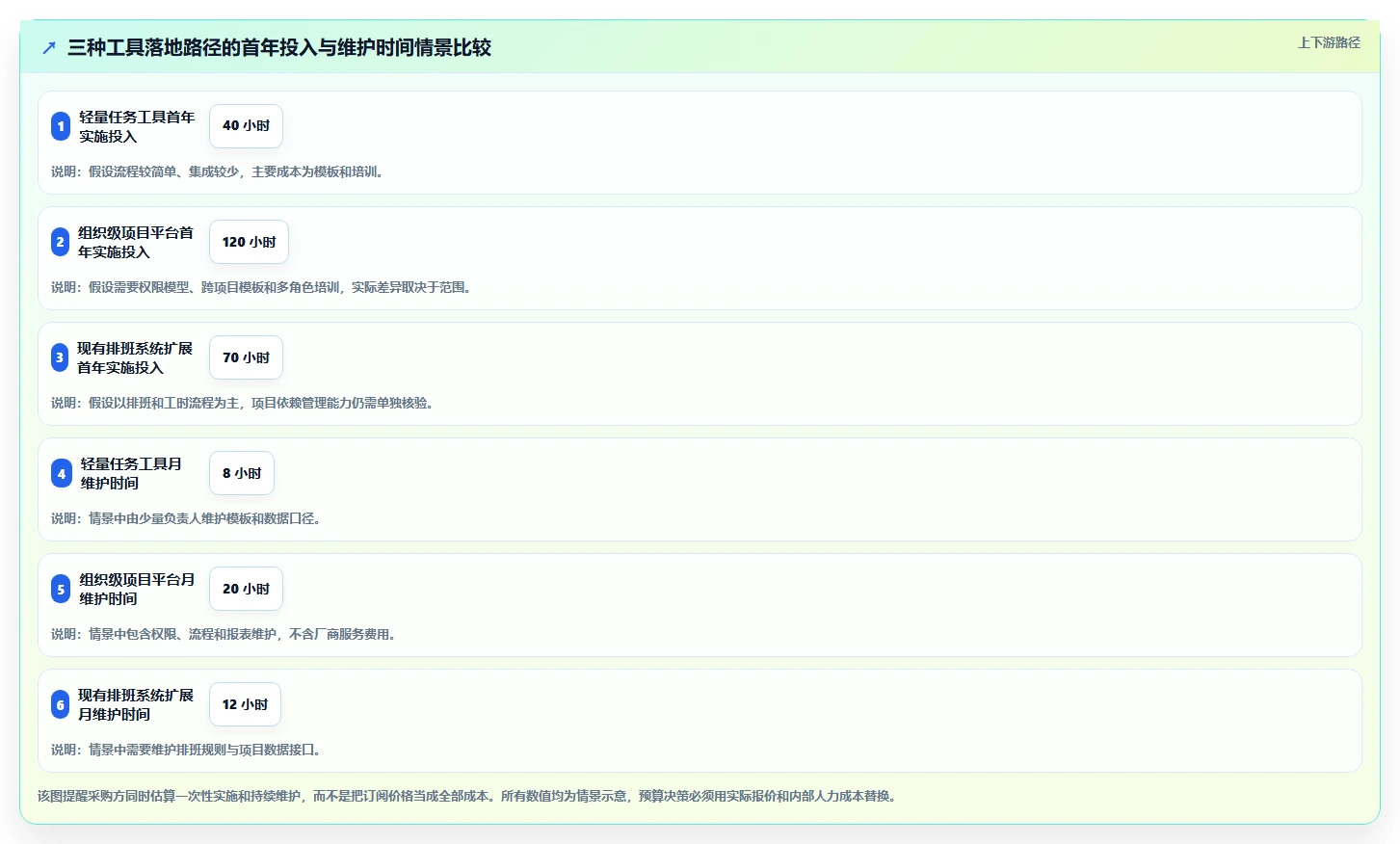Screen dimensions: 1400x844
Task: Click the number 2 badge
Action: tap(60, 242)
